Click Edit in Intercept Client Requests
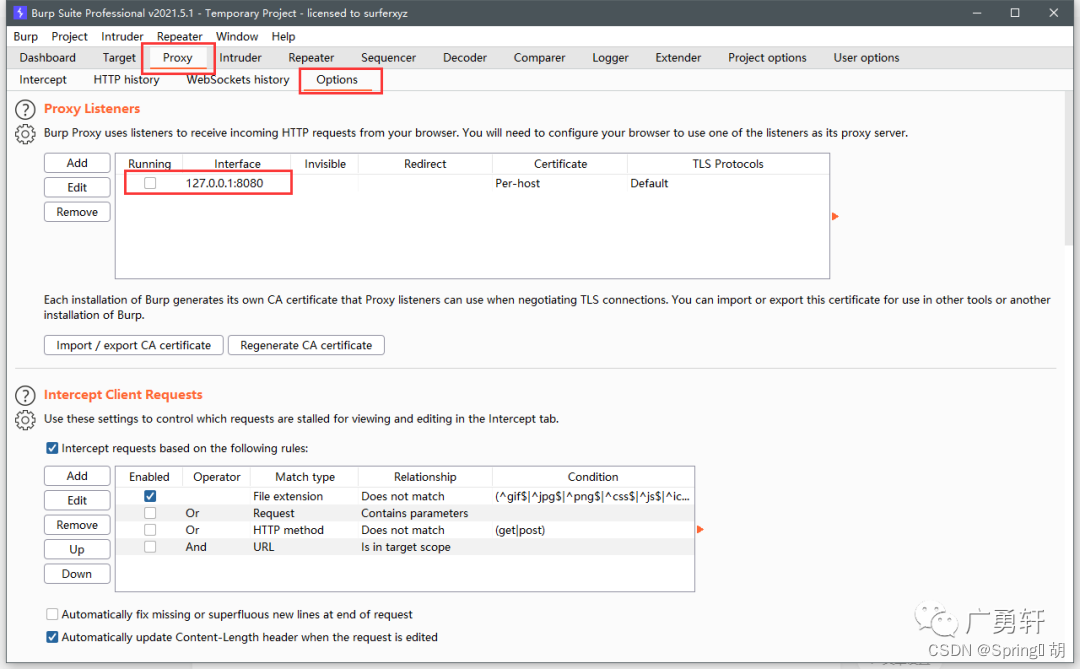Screen dimensions: 1080x669 (x=77, y=501)
